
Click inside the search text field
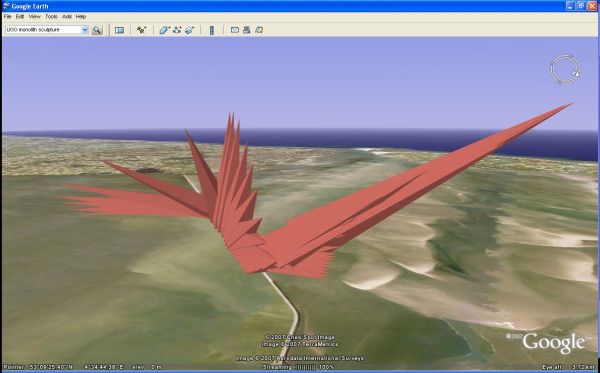(x=43, y=30)
